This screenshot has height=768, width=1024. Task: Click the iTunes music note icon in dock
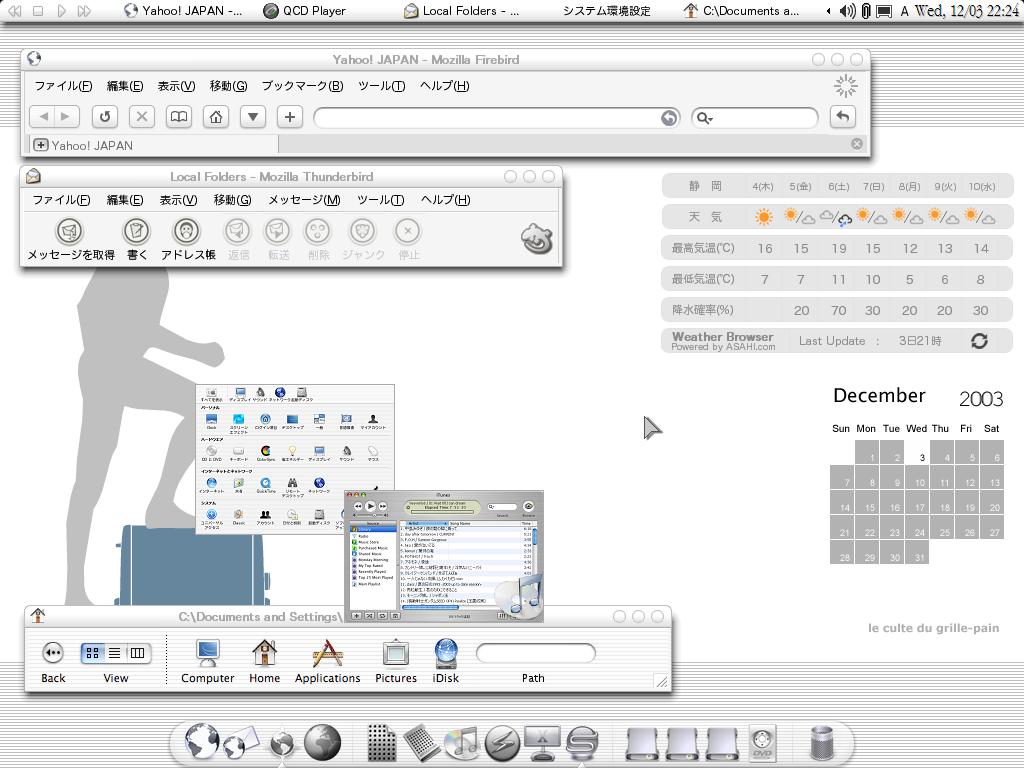coord(460,742)
